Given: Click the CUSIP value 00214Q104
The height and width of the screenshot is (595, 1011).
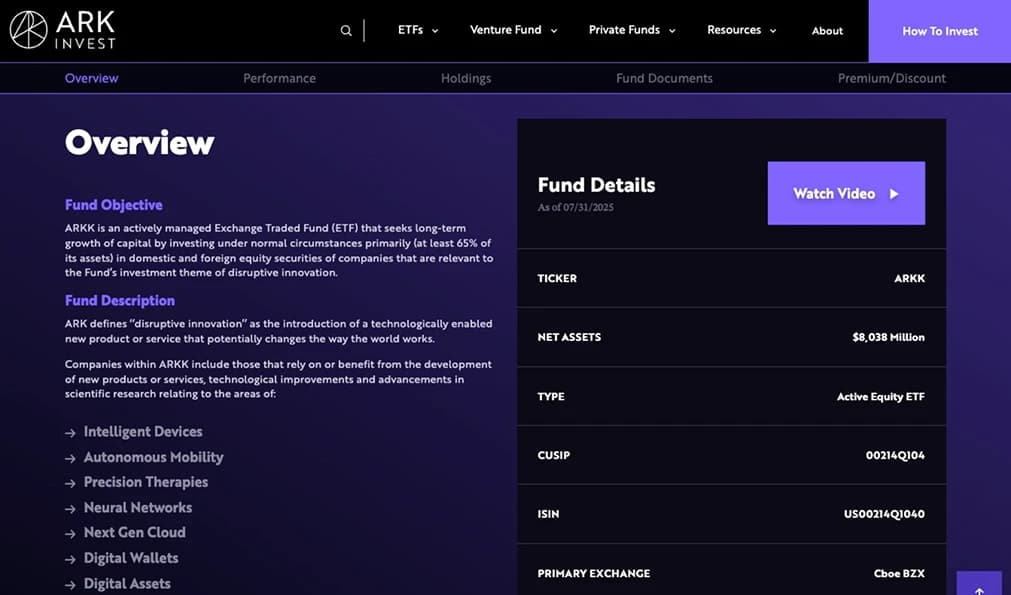Looking at the screenshot, I should pyautogui.click(x=895, y=455).
